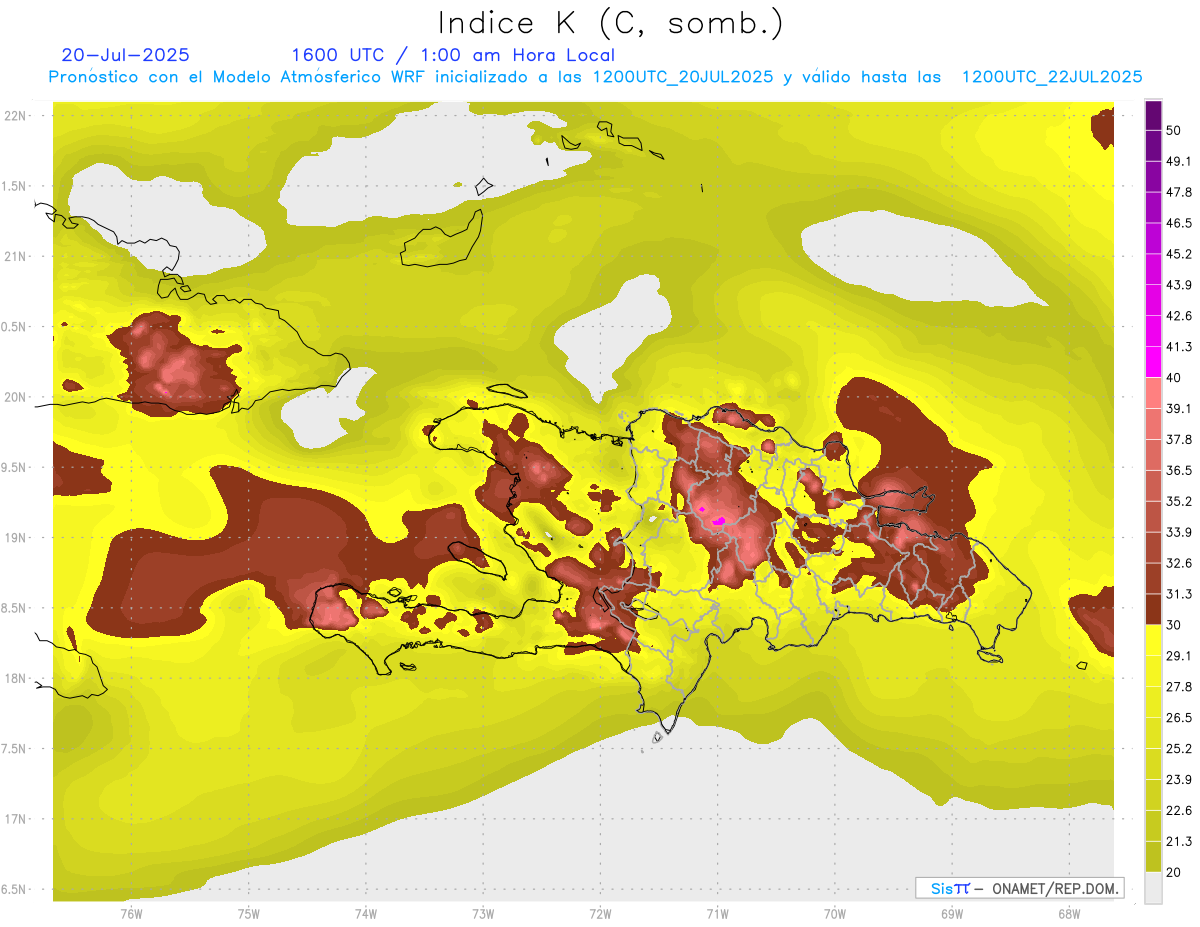This screenshot has height=927, width=1200.
Task: Click the '71W' longitude axis label
Action: tap(717, 913)
